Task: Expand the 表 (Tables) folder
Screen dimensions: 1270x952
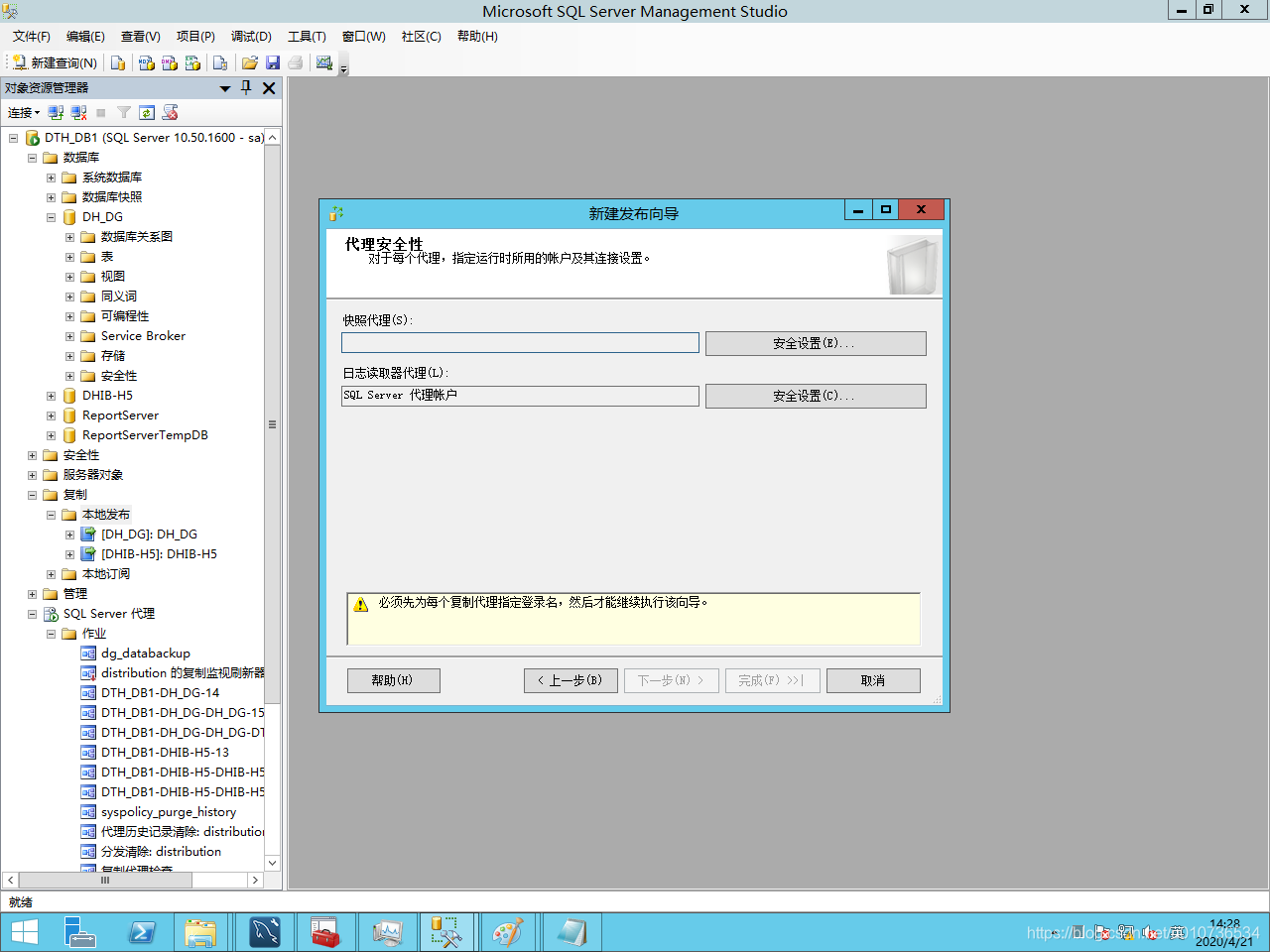Action: 69,257
